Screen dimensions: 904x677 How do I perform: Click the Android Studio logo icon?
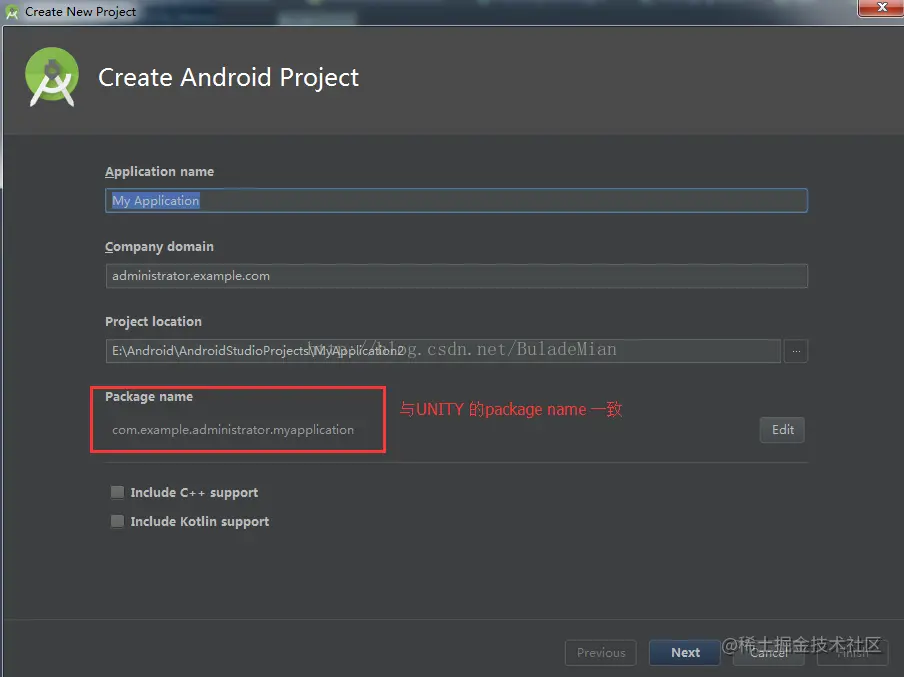pos(52,77)
